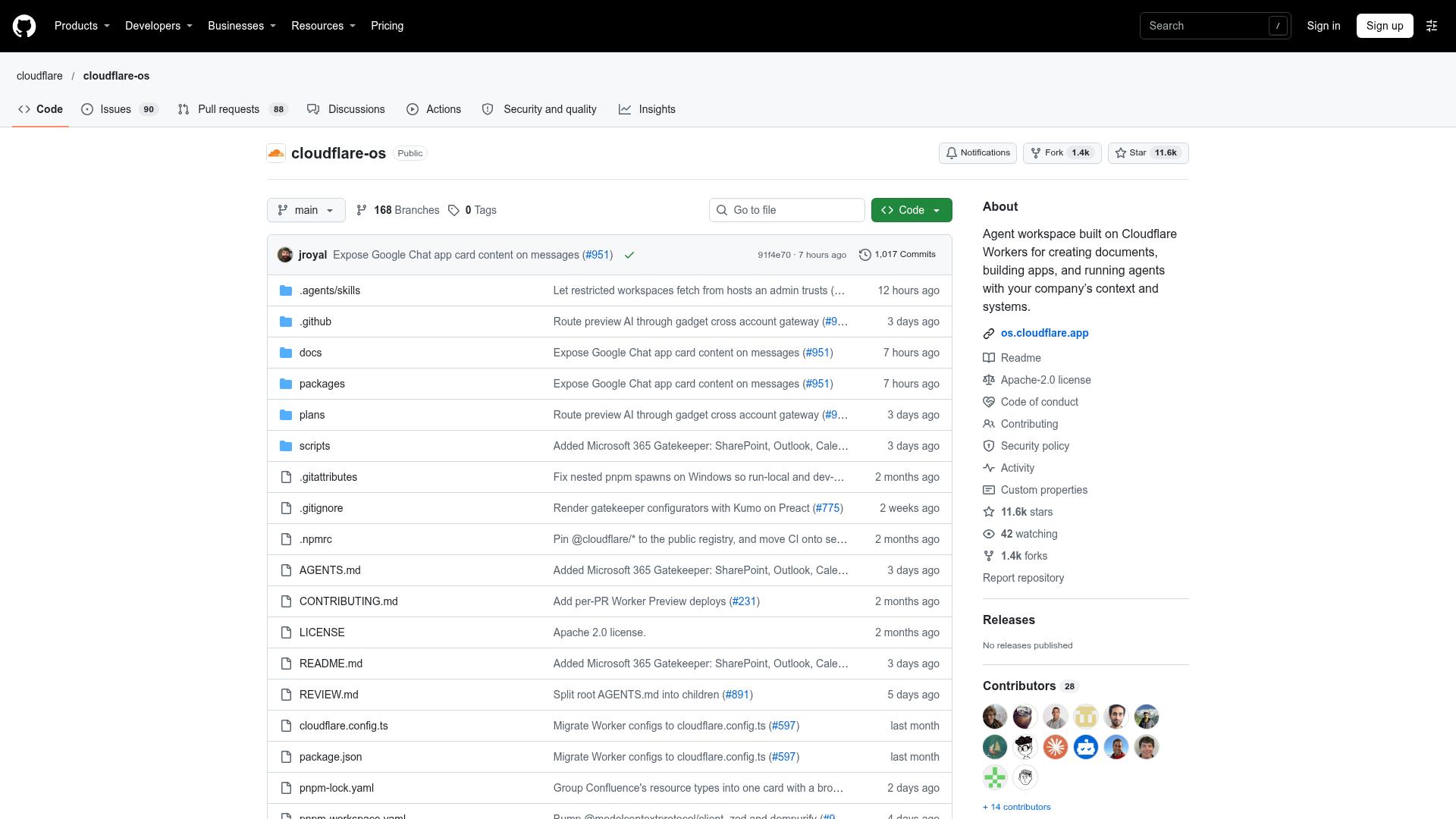
Task: Click the Notifications button
Action: click(x=977, y=153)
